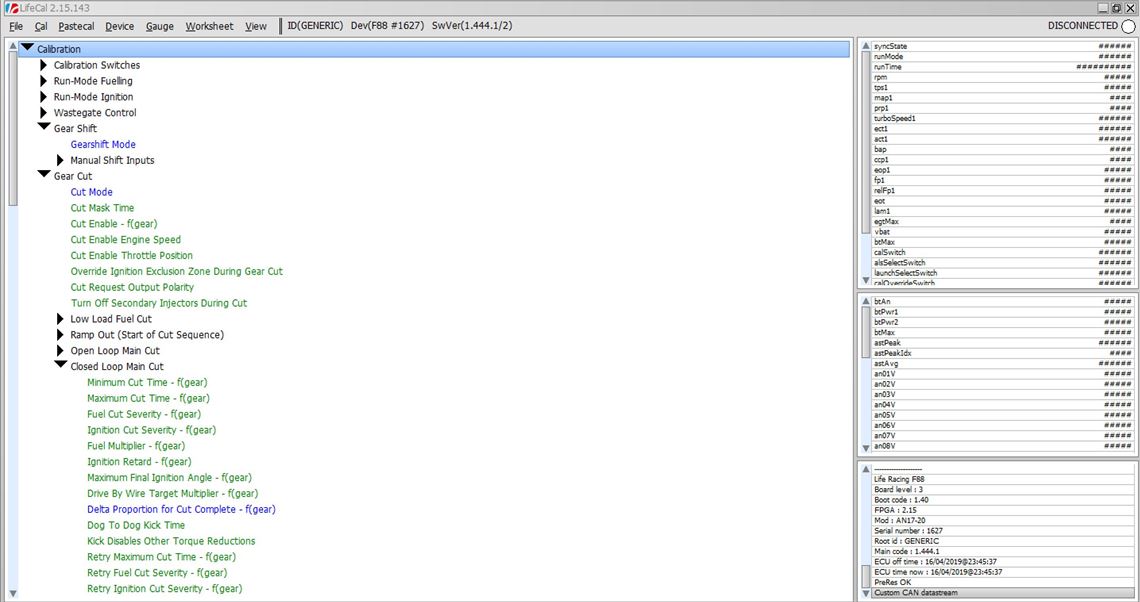The width and height of the screenshot is (1140, 602).
Task: Collapse the root Calibration tree arrow
Action: (x=27, y=48)
